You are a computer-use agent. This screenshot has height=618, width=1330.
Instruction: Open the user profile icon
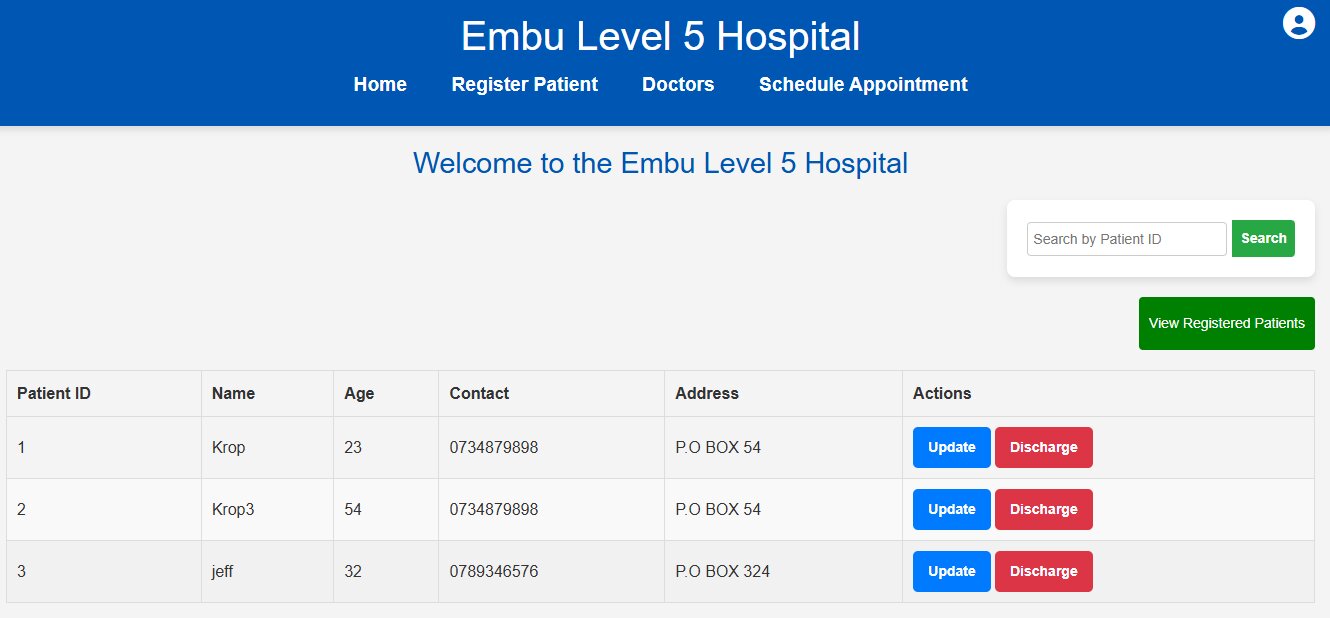pos(1298,23)
